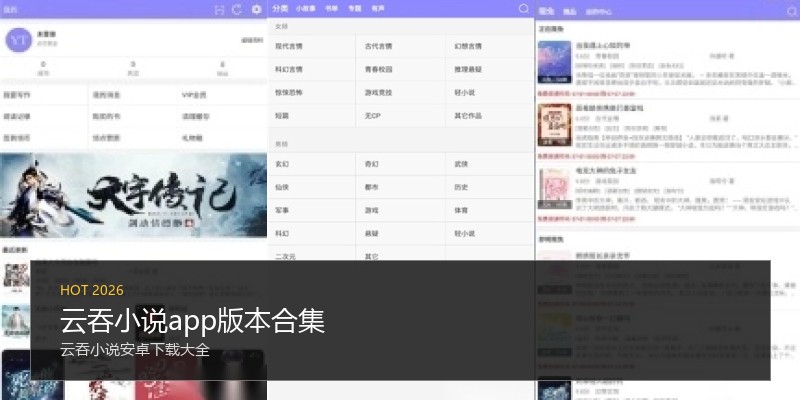Select the 古代言情 category
The height and width of the screenshot is (400, 800).
[379, 46]
